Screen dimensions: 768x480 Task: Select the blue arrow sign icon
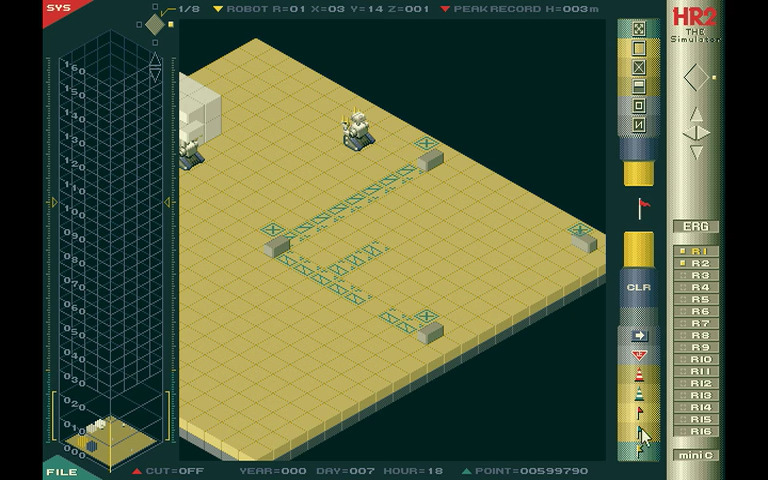[639, 337]
